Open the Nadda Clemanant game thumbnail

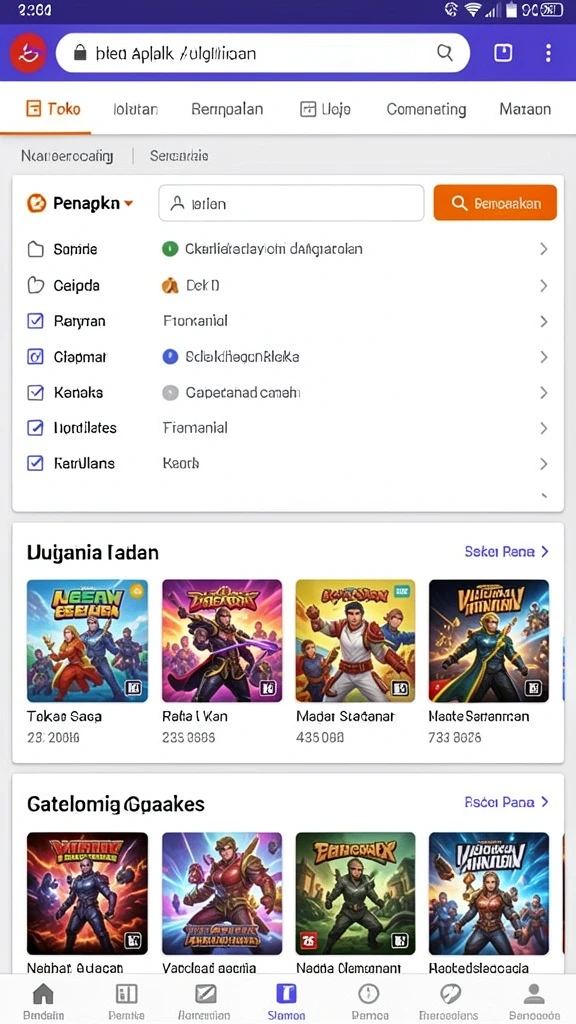pyautogui.click(x=355, y=893)
